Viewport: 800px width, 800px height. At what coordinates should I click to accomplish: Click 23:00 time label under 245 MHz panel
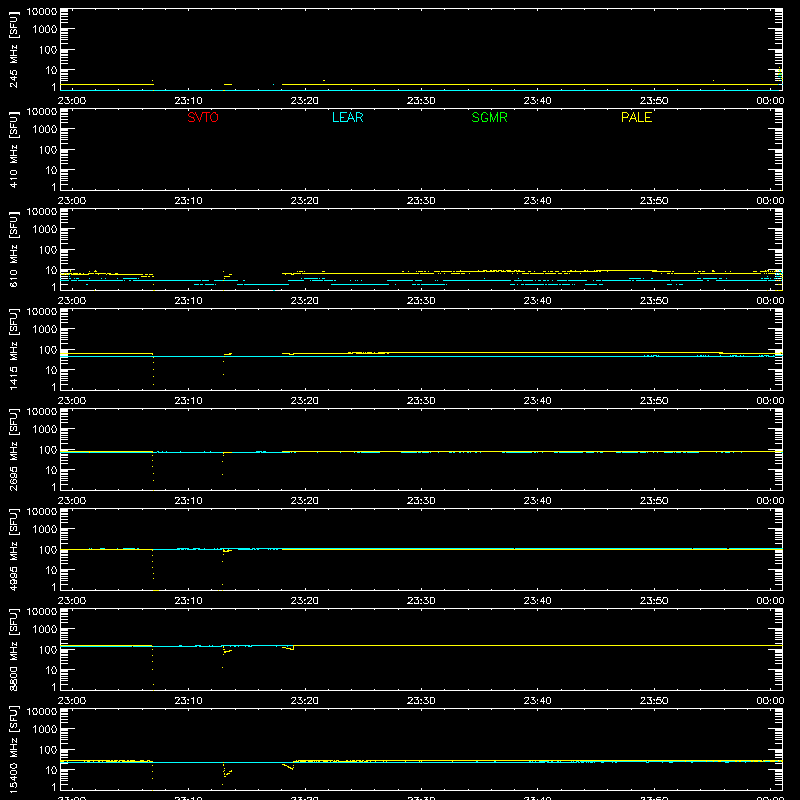click(x=72, y=101)
